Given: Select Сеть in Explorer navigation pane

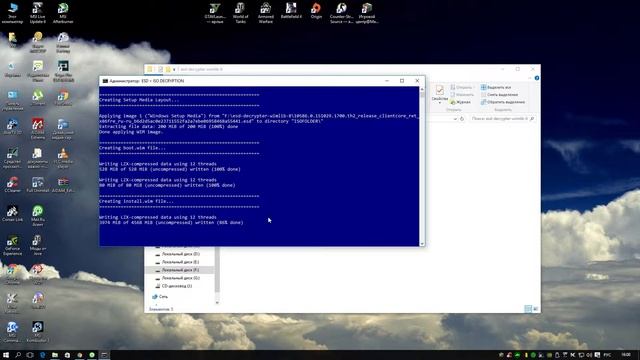Looking at the screenshot, I should pos(160,297).
